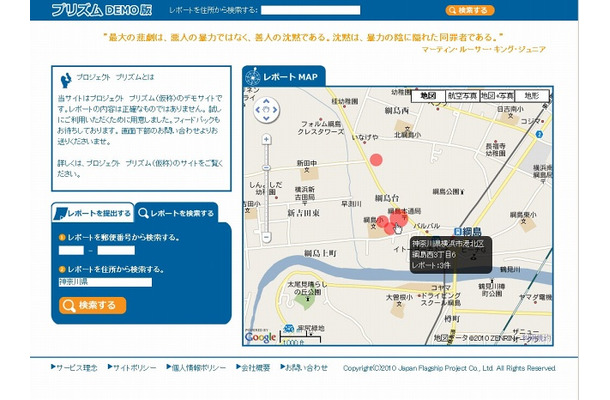
Task: Click the map zoom slider handle
Action: coord(266,168)
